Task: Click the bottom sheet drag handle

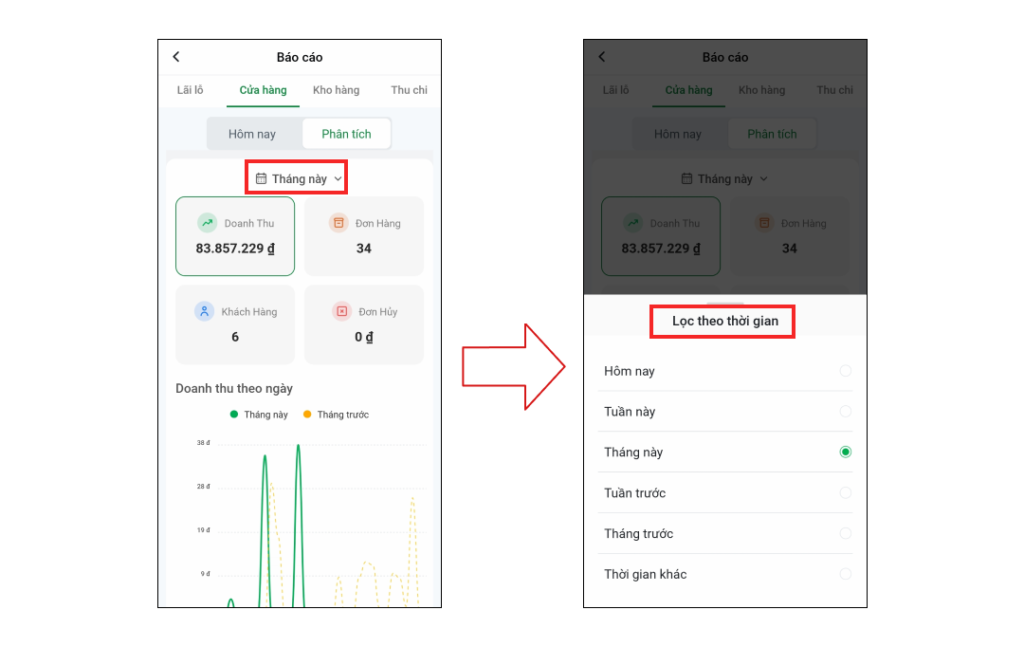Action: point(725,303)
